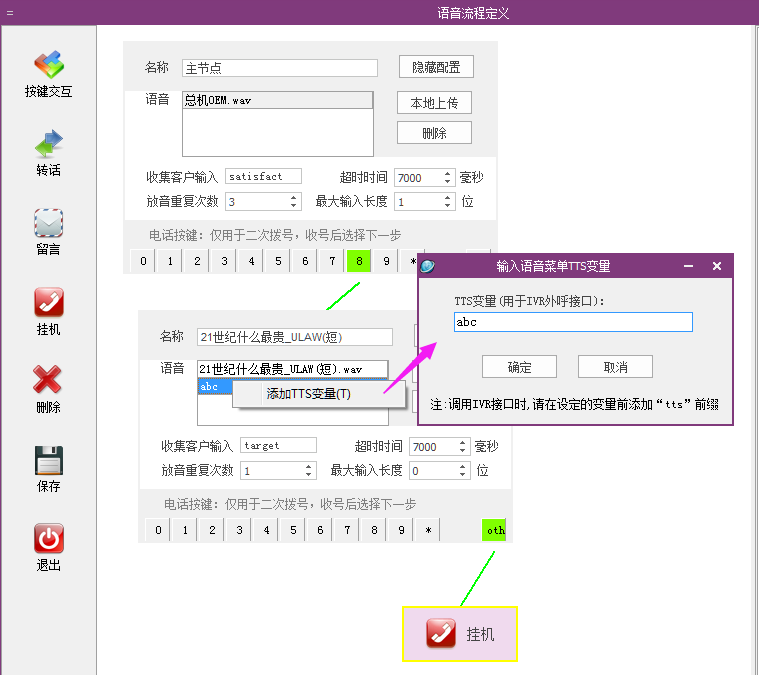The width and height of the screenshot is (759, 675).
Task: Click the 本地上传 upload button
Action: click(x=434, y=103)
